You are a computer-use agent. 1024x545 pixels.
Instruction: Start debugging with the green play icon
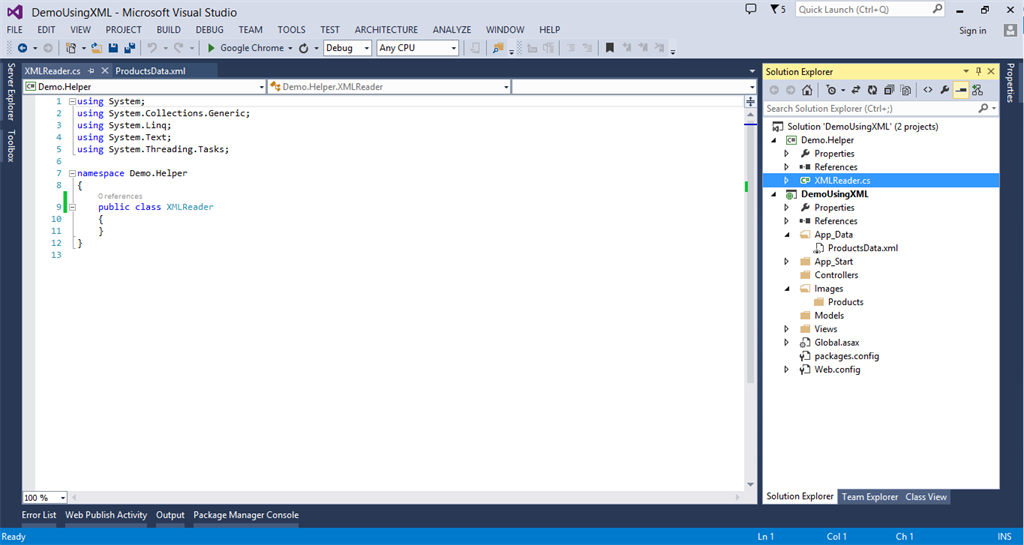coord(211,48)
